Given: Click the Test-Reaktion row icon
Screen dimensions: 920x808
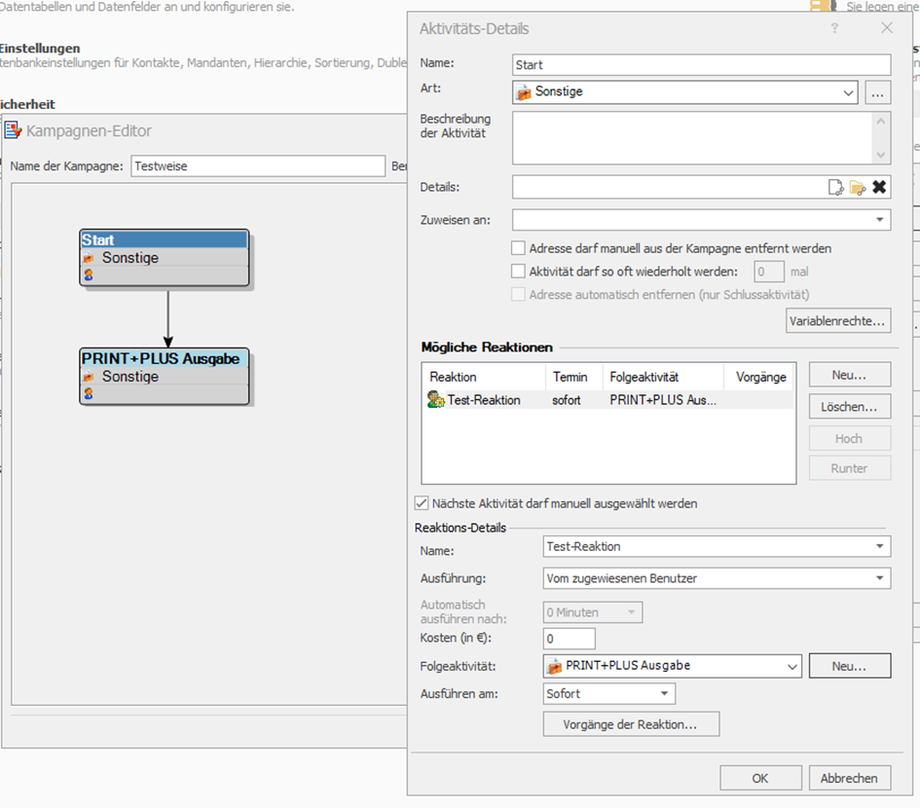Looking at the screenshot, I should click(x=435, y=400).
